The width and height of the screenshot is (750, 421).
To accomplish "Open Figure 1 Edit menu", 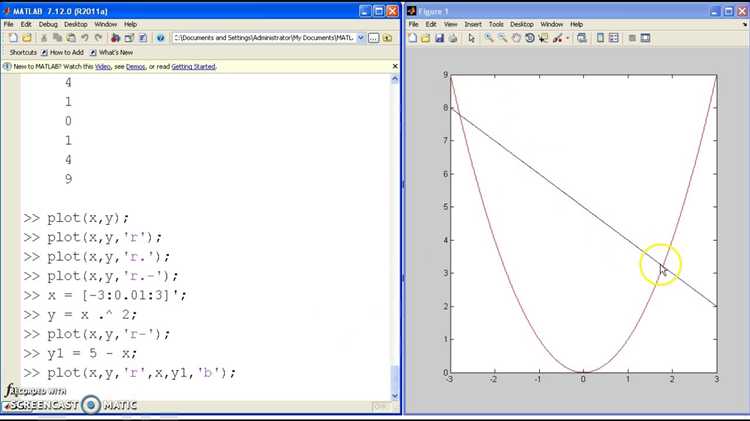I will [431, 24].
